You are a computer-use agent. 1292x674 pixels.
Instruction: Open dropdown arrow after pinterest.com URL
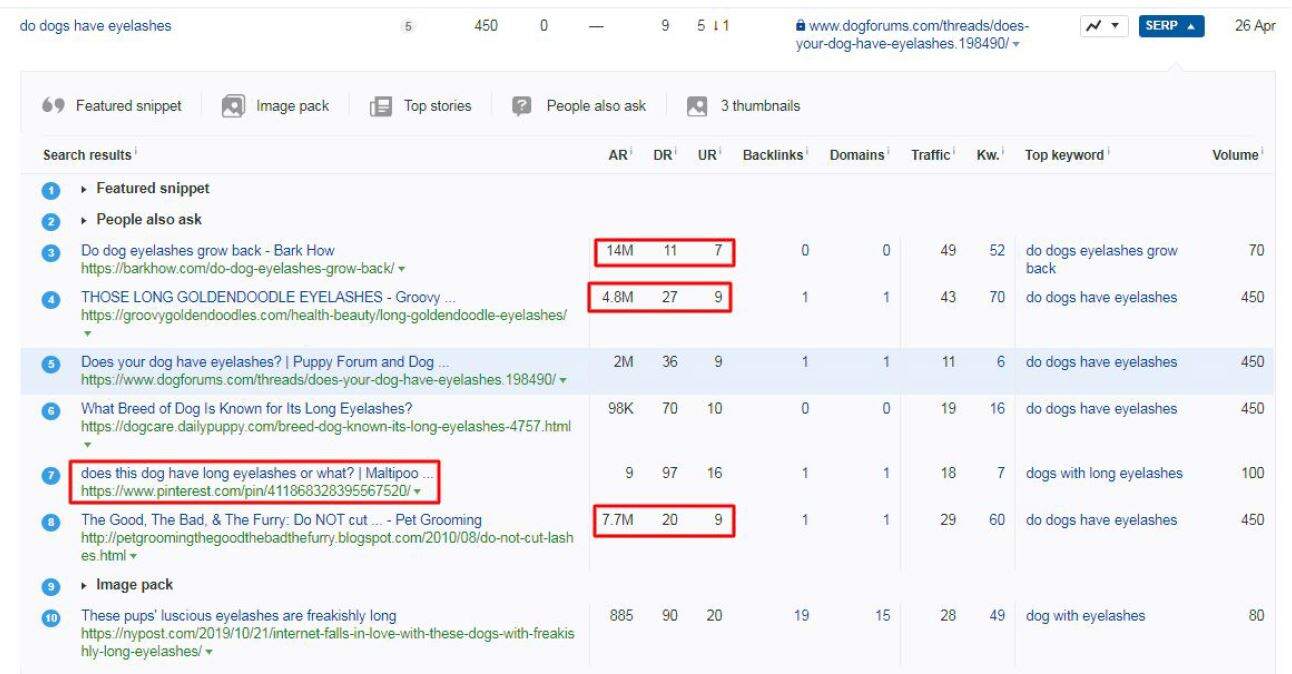click(x=417, y=491)
